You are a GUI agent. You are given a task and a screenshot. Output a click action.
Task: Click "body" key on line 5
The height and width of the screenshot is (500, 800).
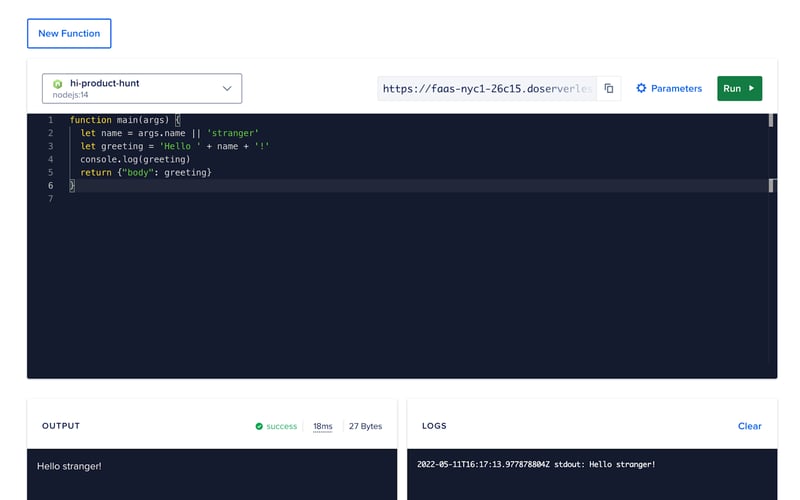point(138,173)
